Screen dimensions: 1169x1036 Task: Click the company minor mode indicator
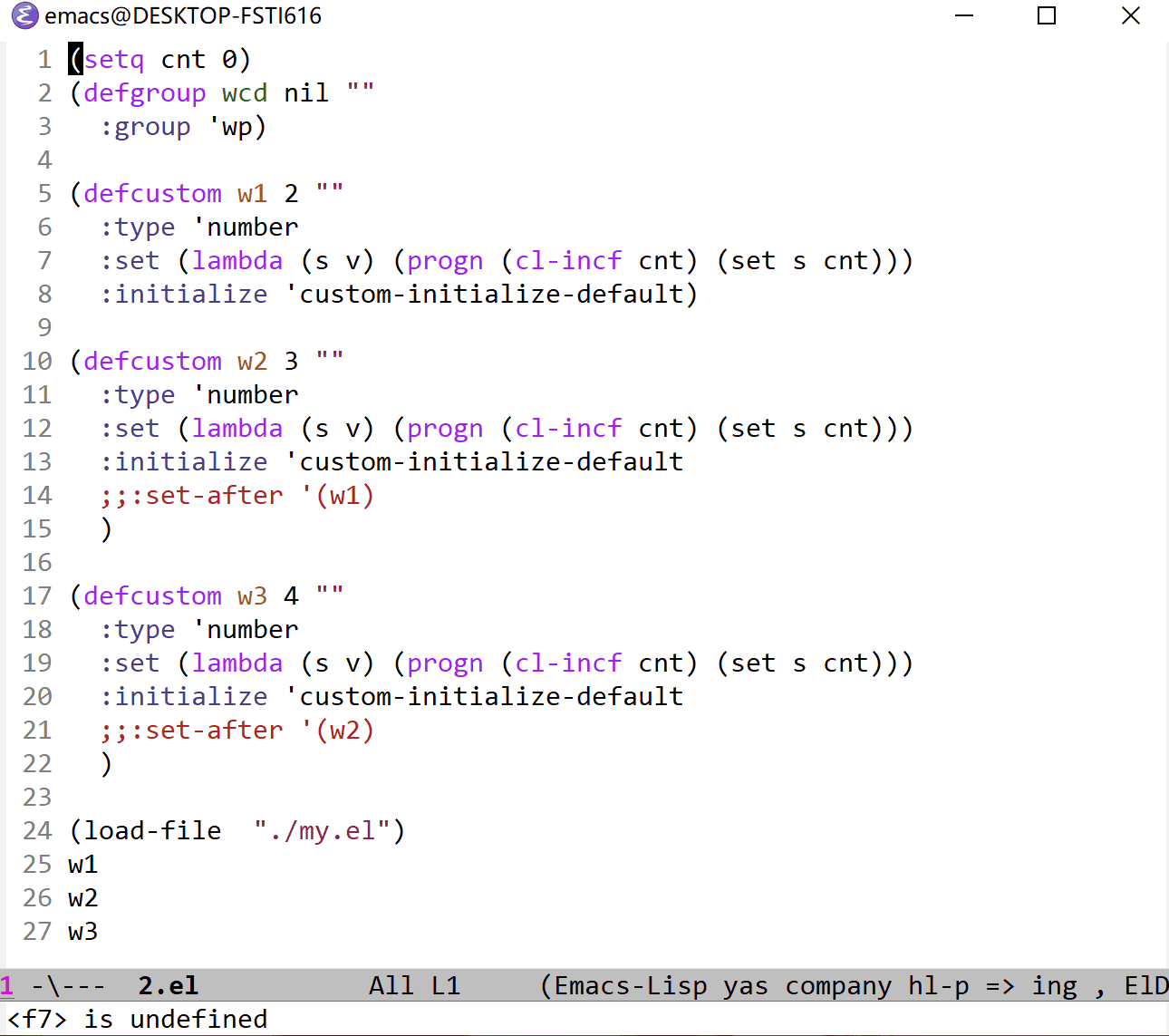(837, 985)
